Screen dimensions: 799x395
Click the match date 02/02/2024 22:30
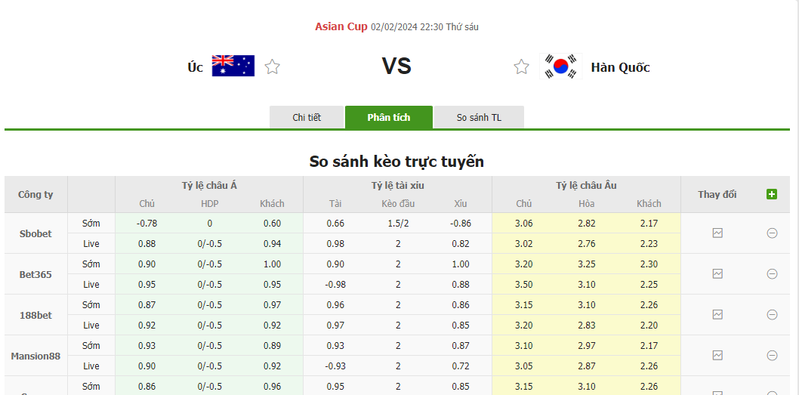(407, 27)
